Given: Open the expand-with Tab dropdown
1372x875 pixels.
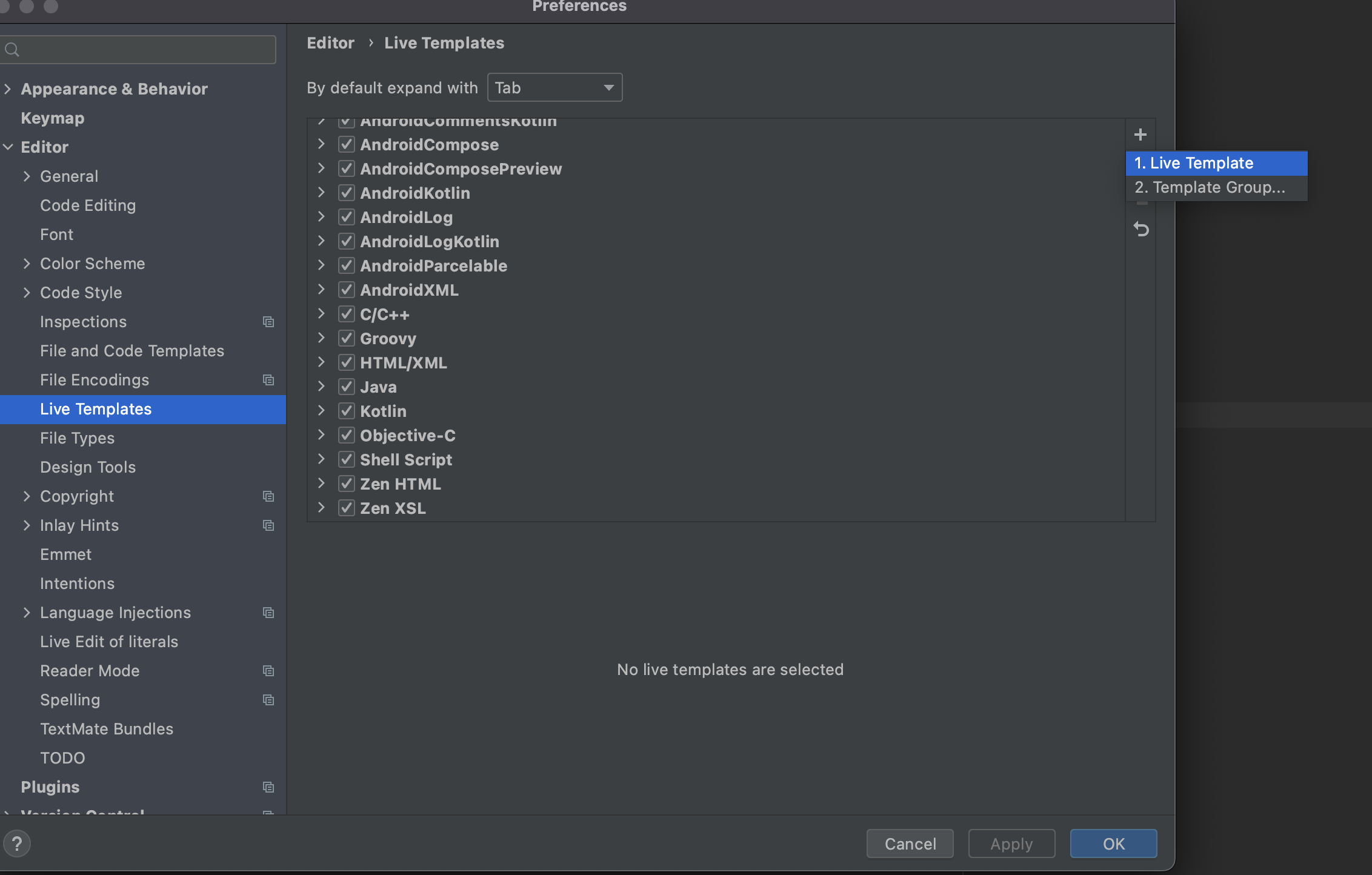Looking at the screenshot, I should [x=554, y=88].
